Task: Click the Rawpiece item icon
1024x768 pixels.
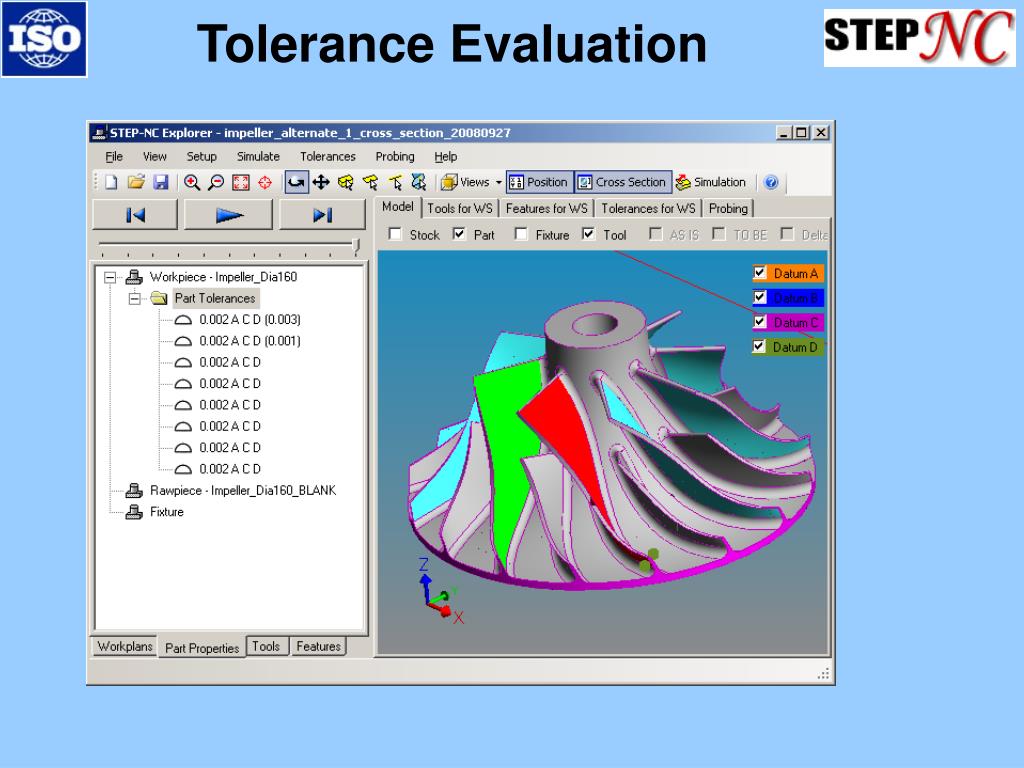Action: coord(134,490)
